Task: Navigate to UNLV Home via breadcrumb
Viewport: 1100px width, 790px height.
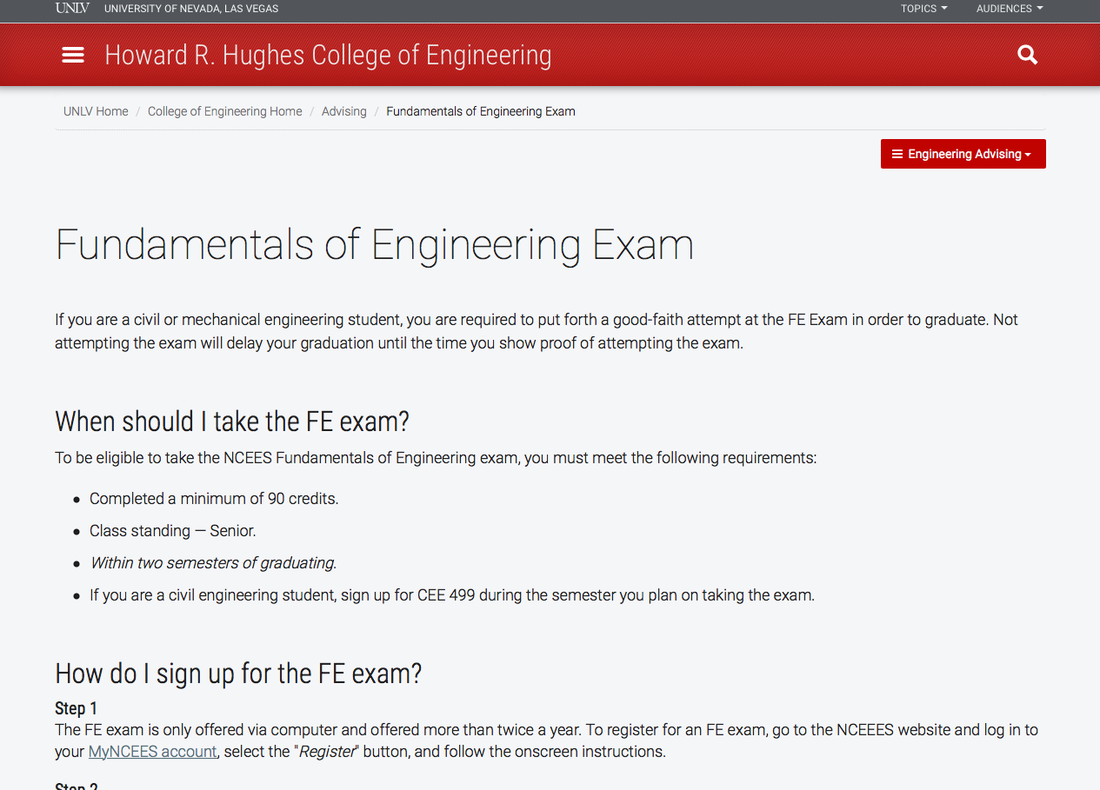Action: point(95,111)
